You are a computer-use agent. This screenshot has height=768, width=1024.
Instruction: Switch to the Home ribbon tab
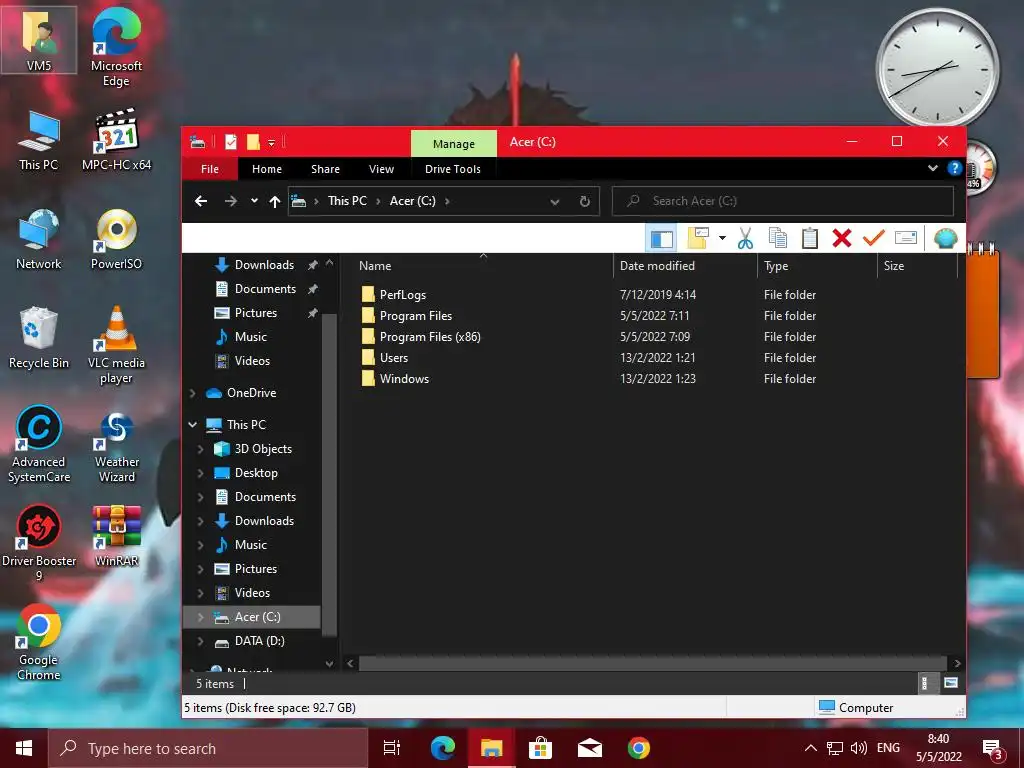pos(267,169)
